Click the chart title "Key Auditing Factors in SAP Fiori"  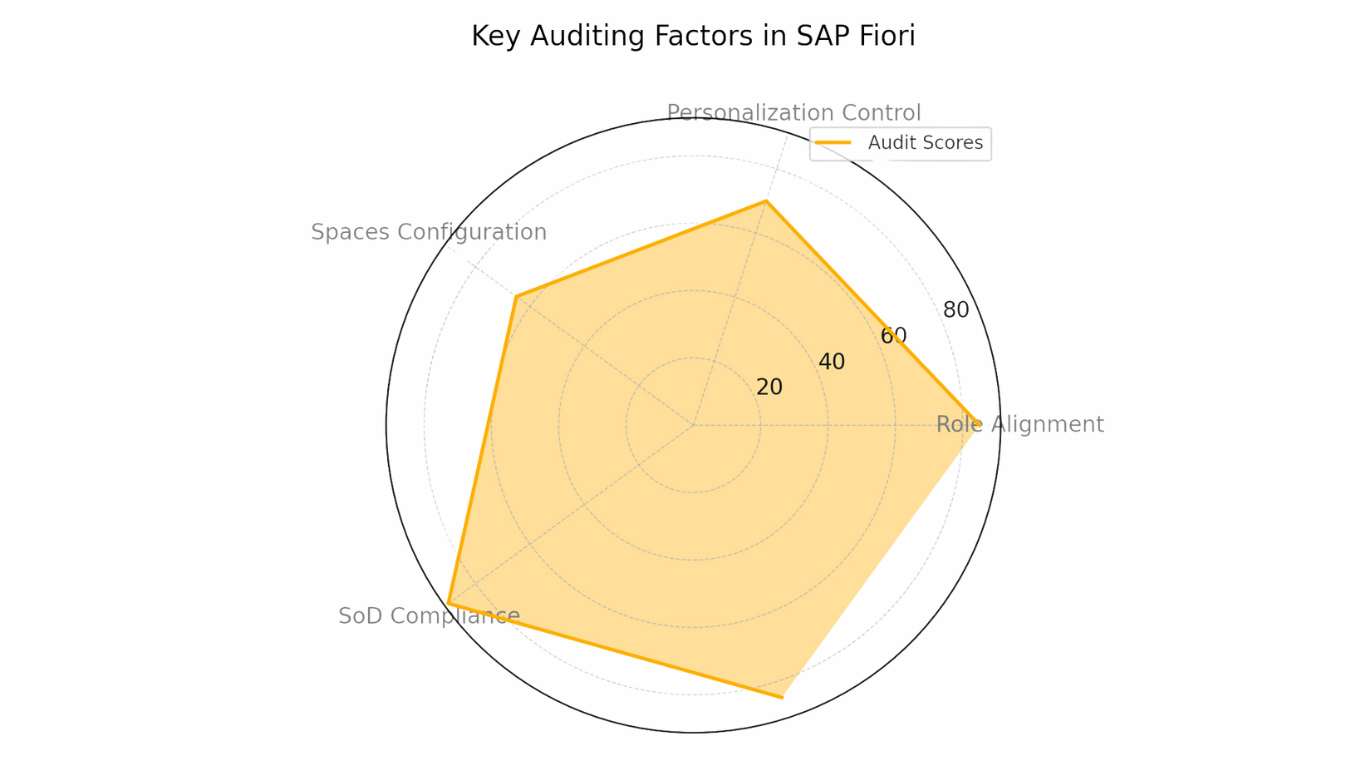[693, 36]
